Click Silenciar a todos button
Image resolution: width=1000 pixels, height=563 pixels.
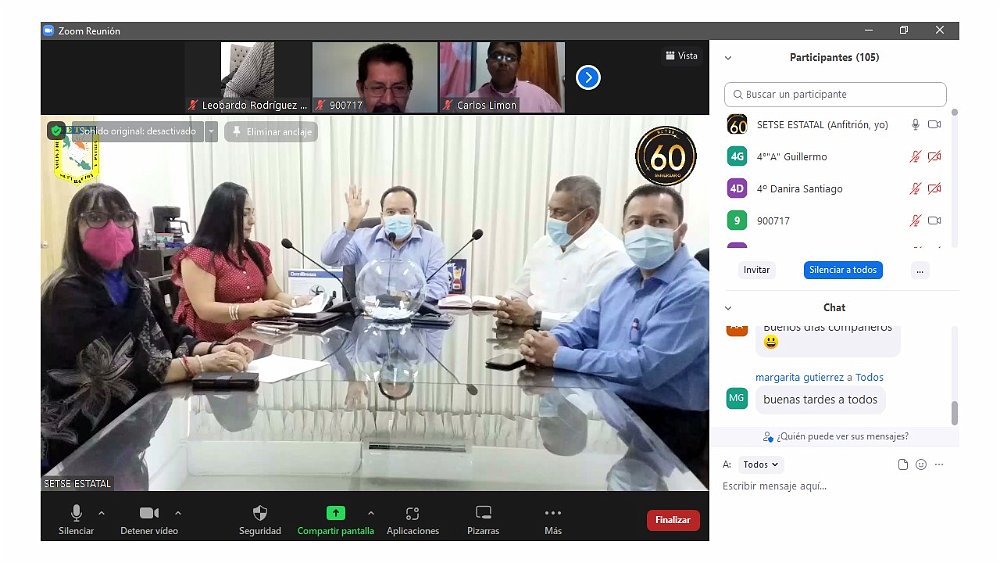[843, 270]
